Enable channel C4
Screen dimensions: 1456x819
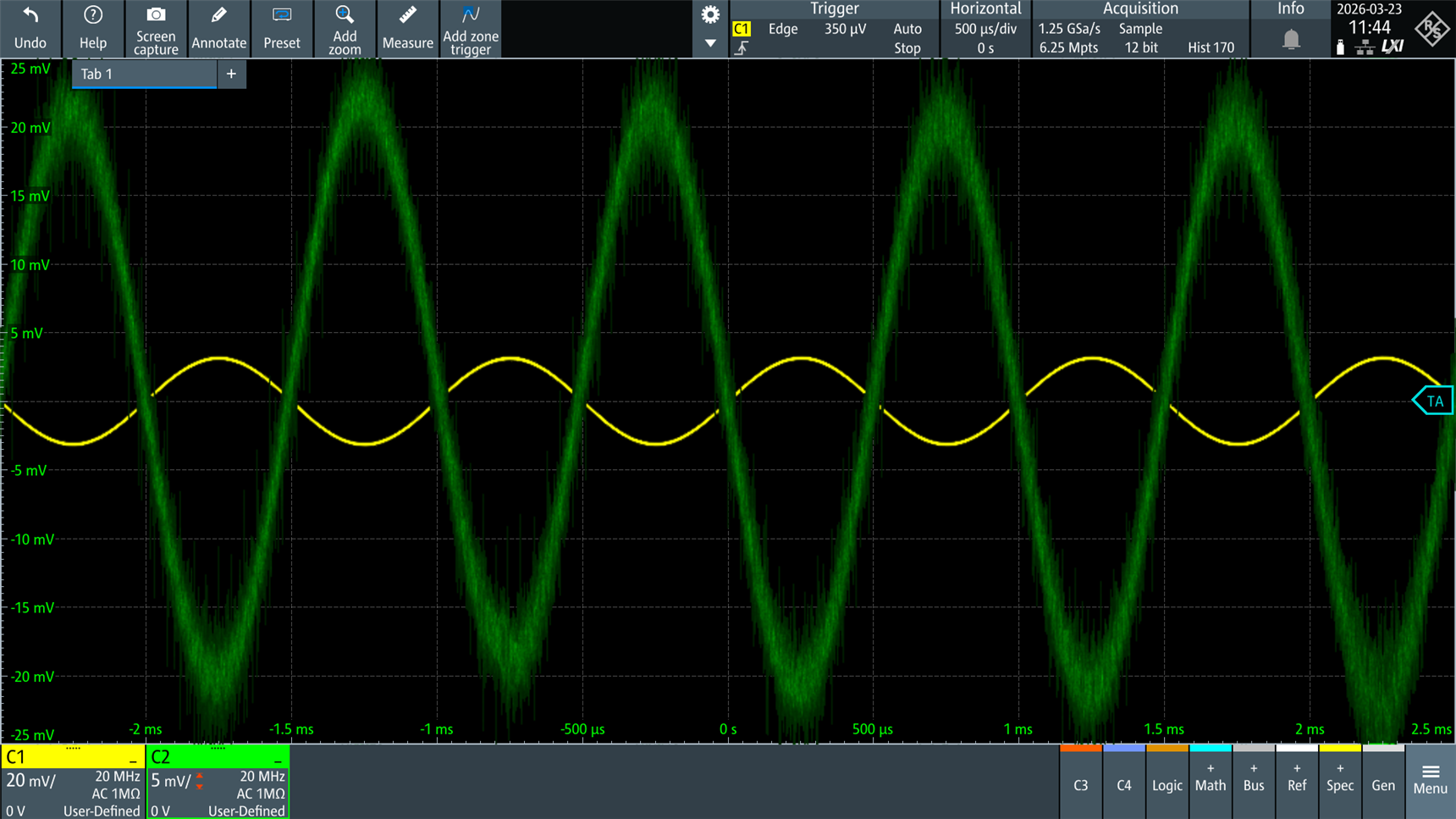click(1123, 784)
